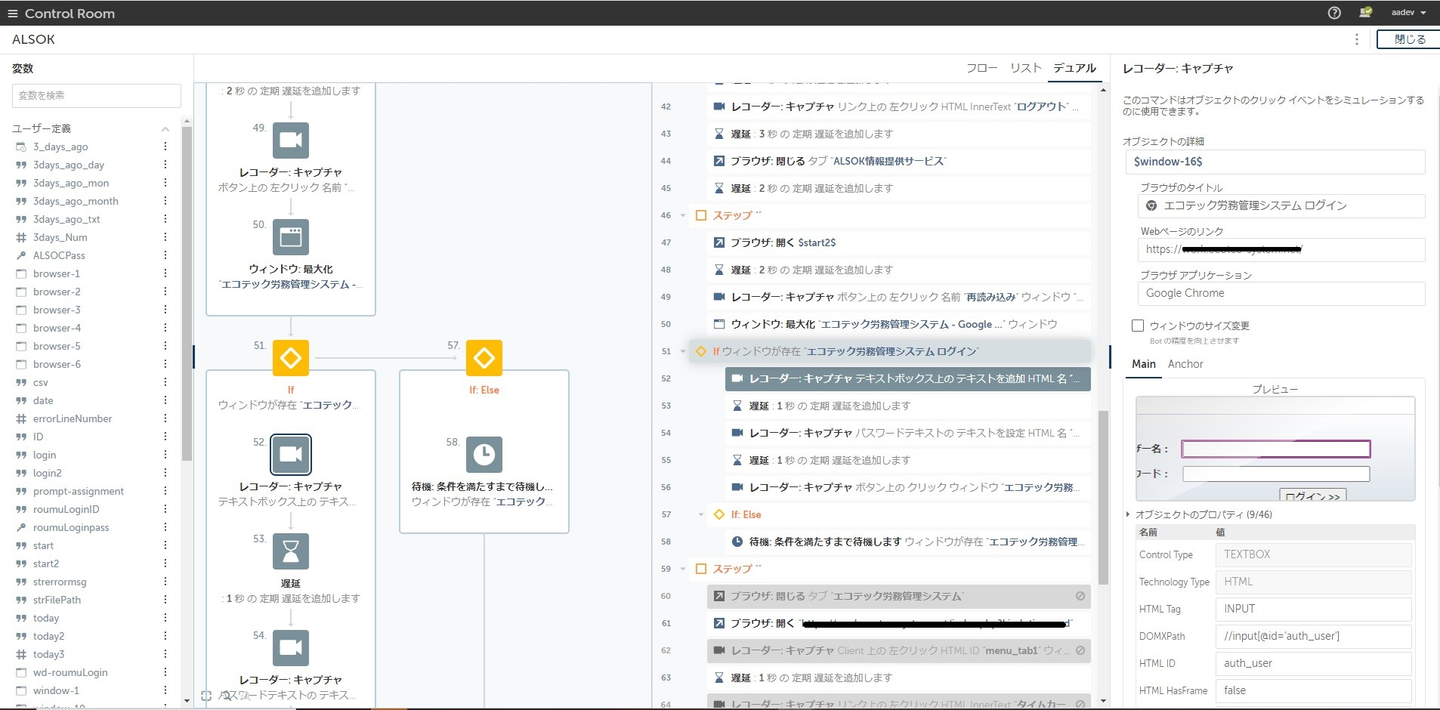Open options menu for 3_days_ago variable
This screenshot has width=1440, height=710.
[165, 147]
